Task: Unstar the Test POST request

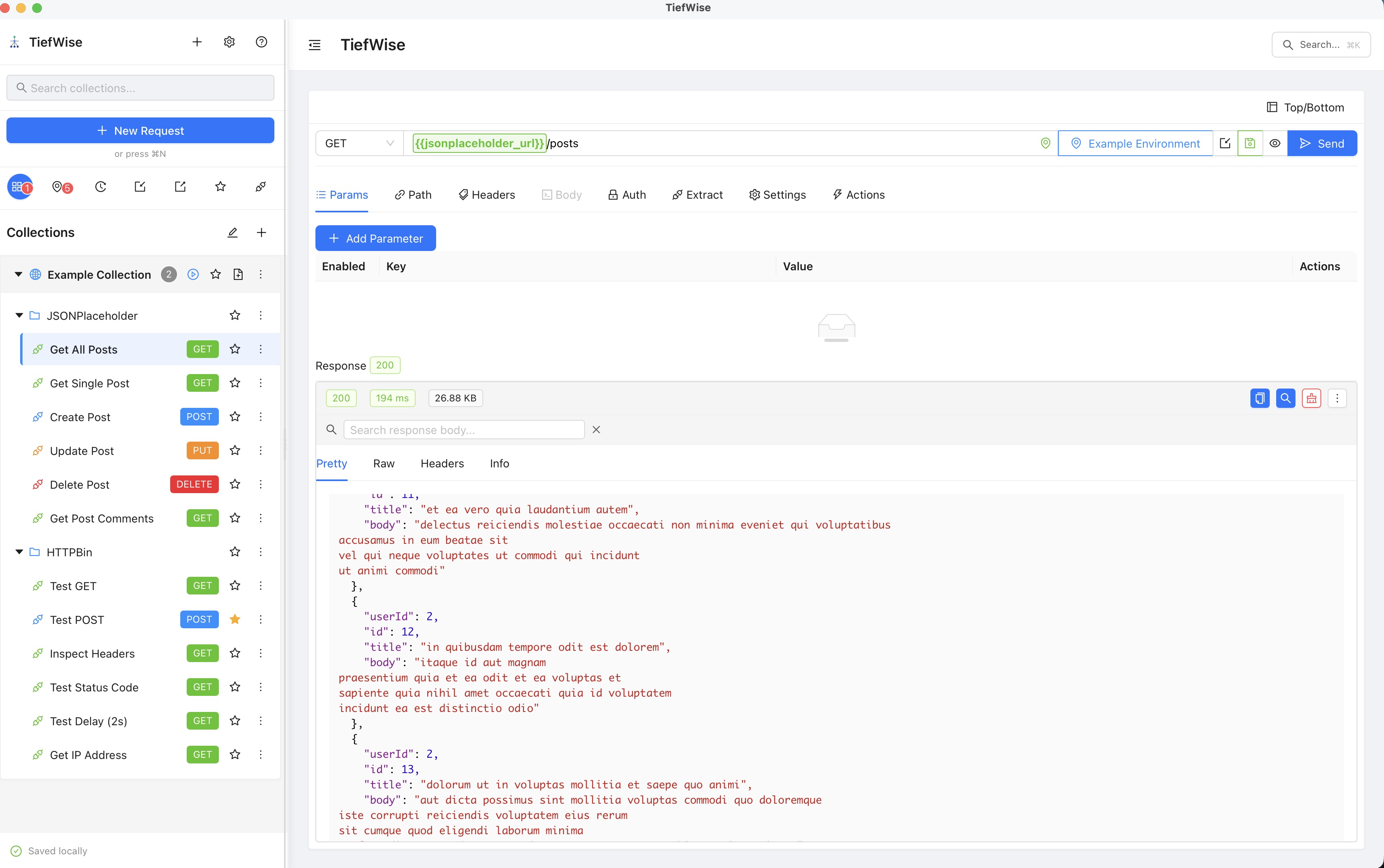Action: 235,619
